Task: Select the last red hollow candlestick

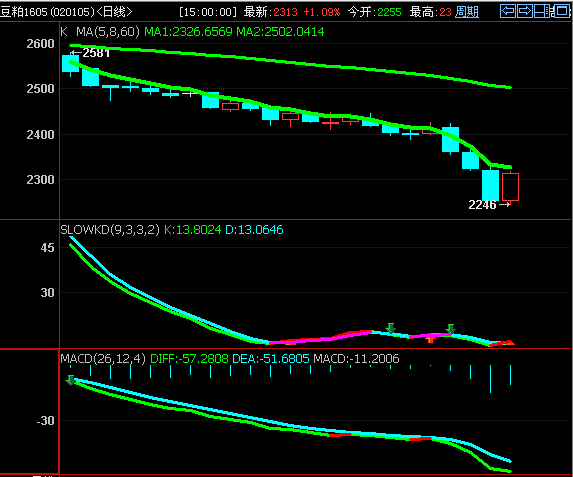Action: pyautogui.click(x=511, y=187)
